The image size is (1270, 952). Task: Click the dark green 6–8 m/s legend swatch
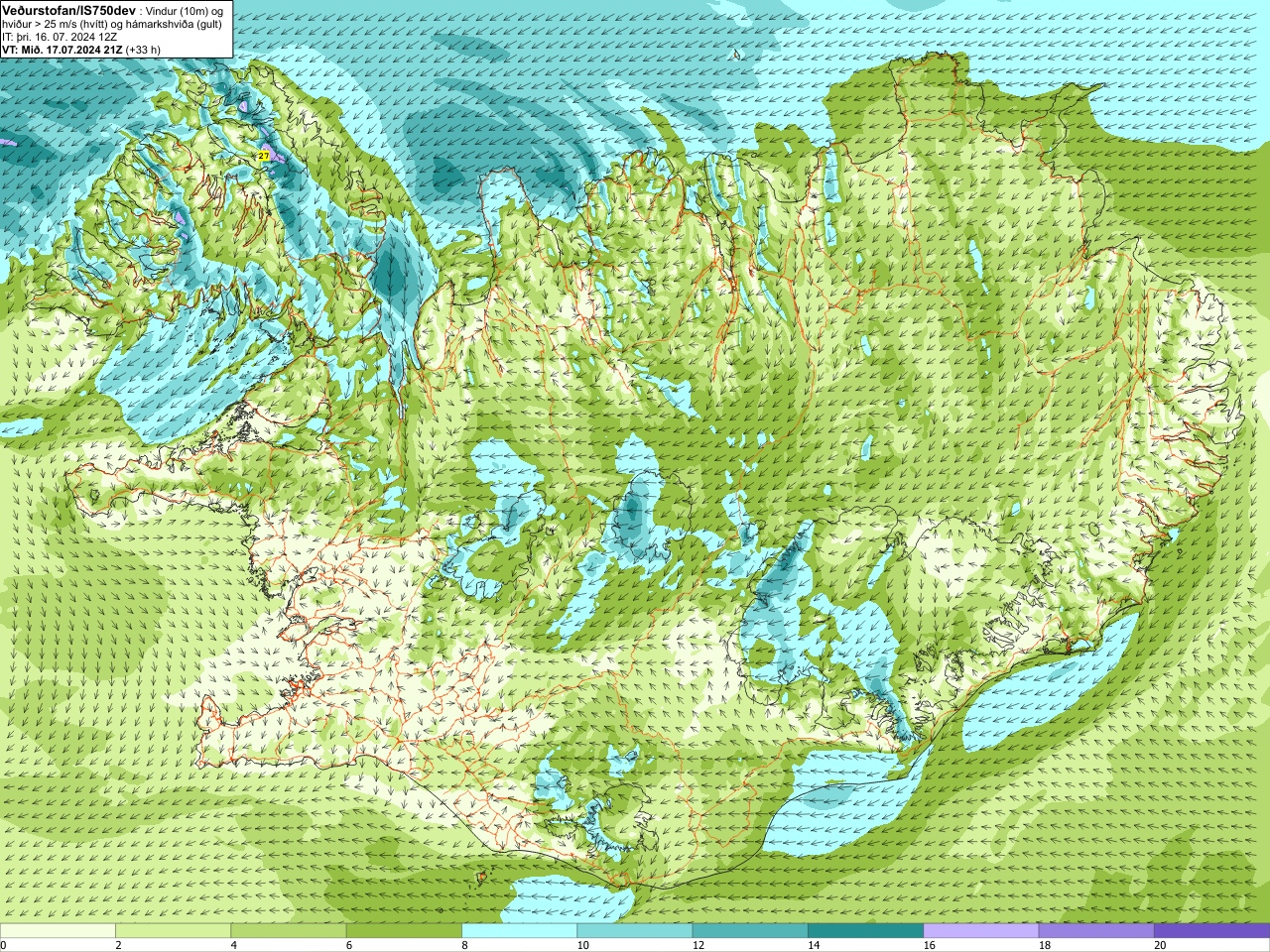click(x=404, y=931)
